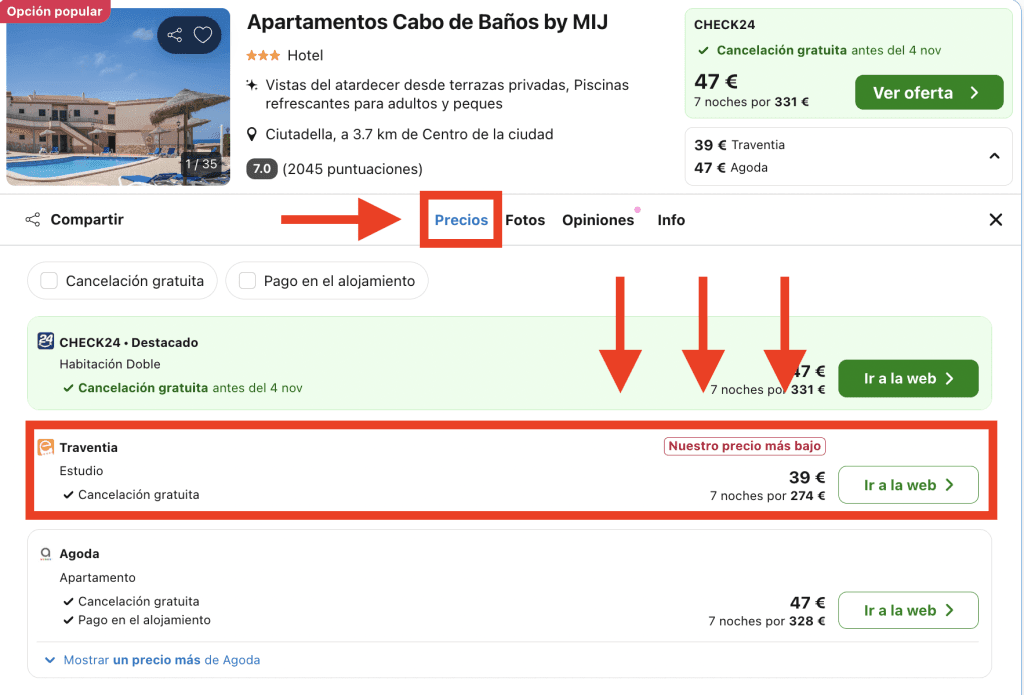The image size is (1024, 695).
Task: Enable the Cancelación gratuita filter checkbox
Action: pyautogui.click(x=49, y=281)
